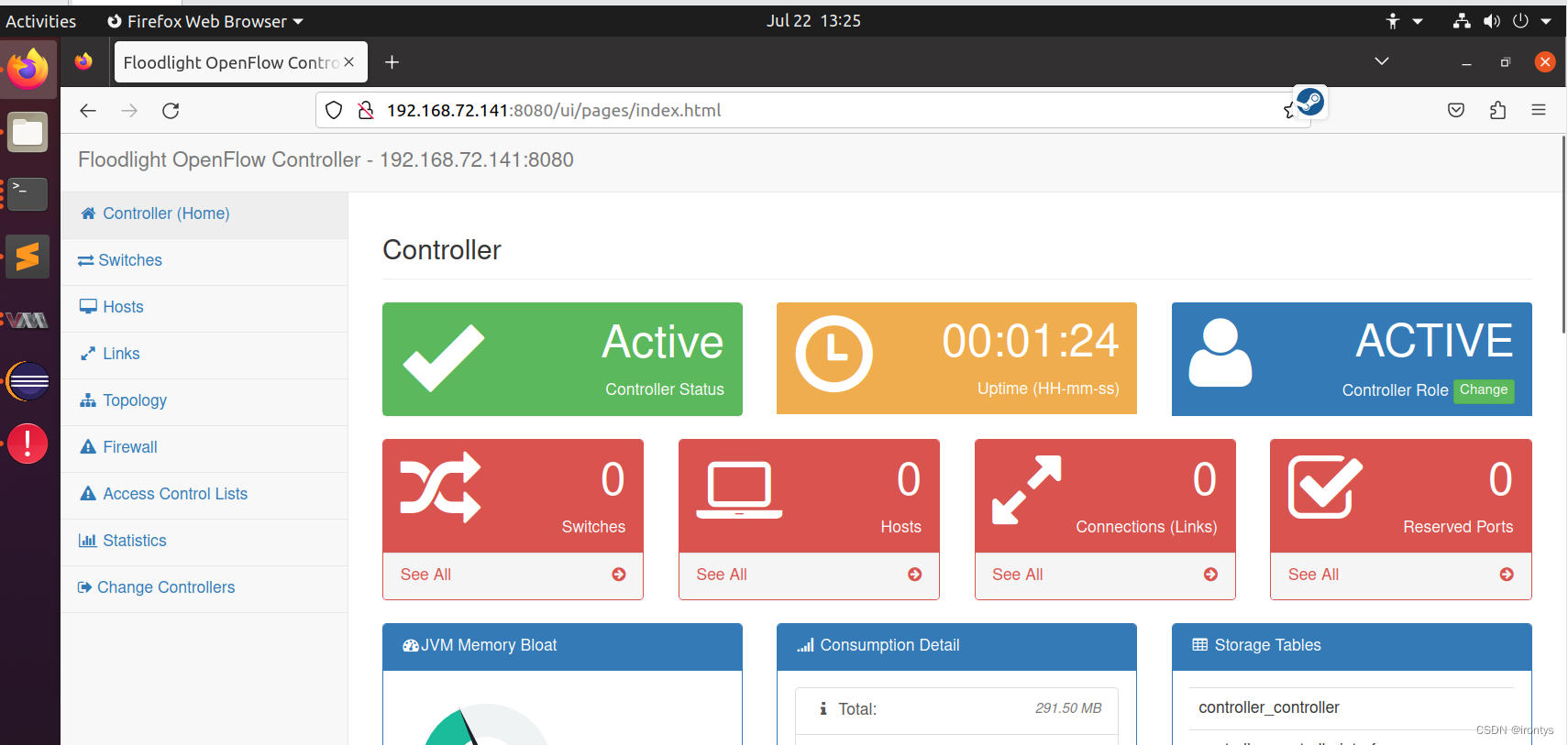Click arrow circle icon in Connections card footer
This screenshot has width=1568, height=745.
tap(1211, 575)
